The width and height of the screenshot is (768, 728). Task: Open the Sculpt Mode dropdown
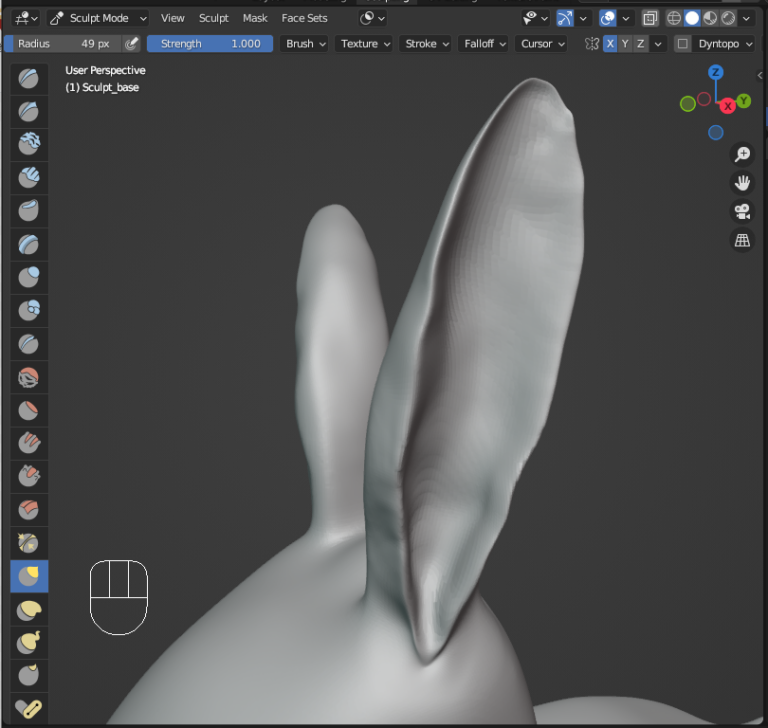[98, 18]
